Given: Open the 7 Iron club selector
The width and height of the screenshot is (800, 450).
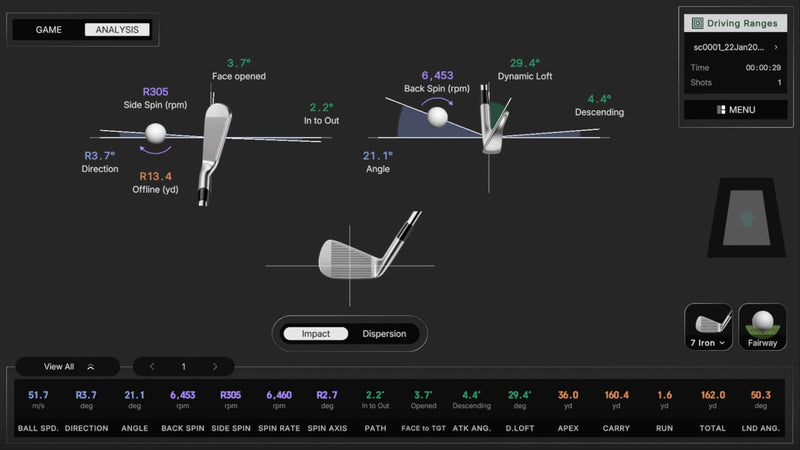Looking at the screenshot, I should pos(708,327).
